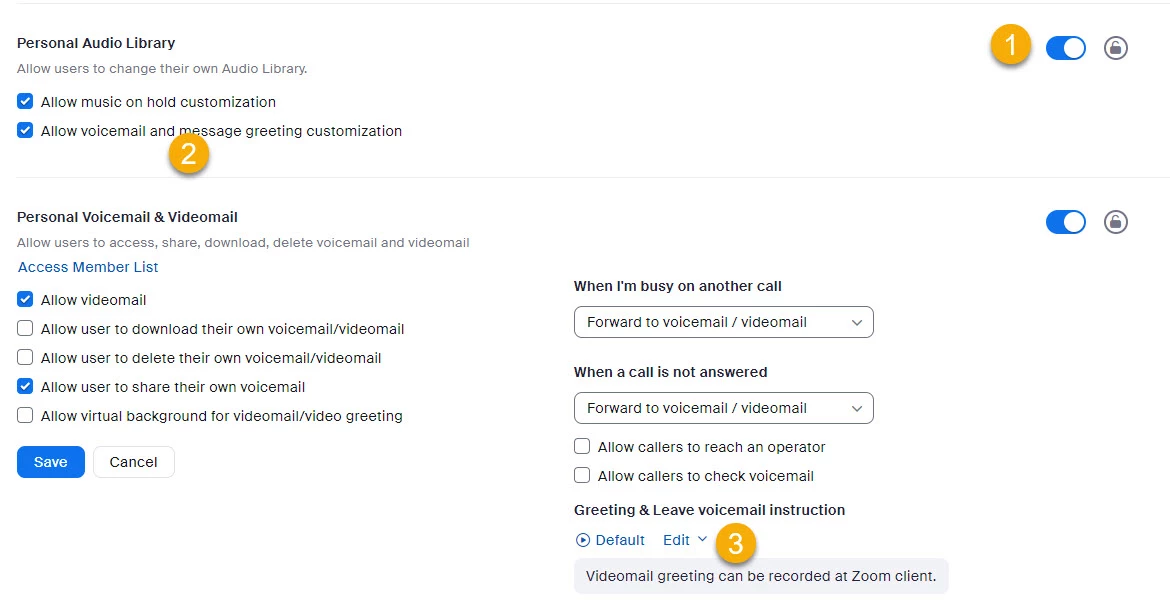Open When a call is not answered dropdown

click(723, 408)
